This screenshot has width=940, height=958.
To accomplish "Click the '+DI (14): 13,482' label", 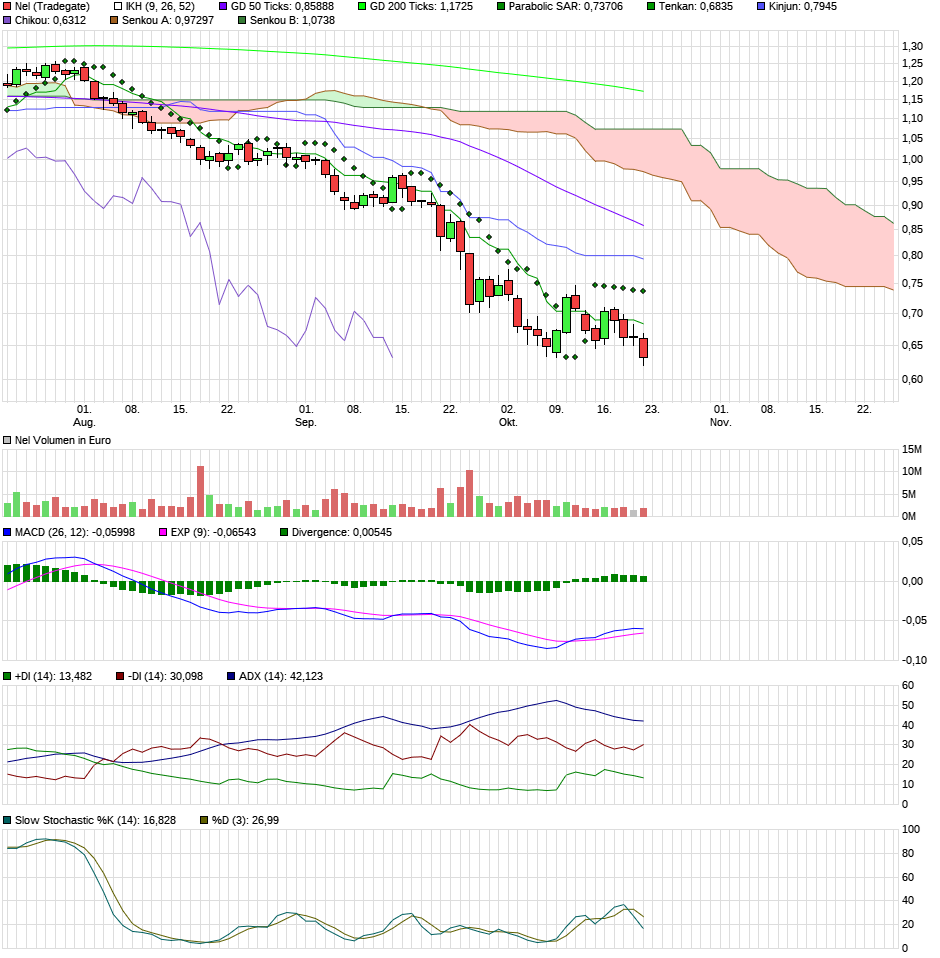I will (x=53, y=677).
